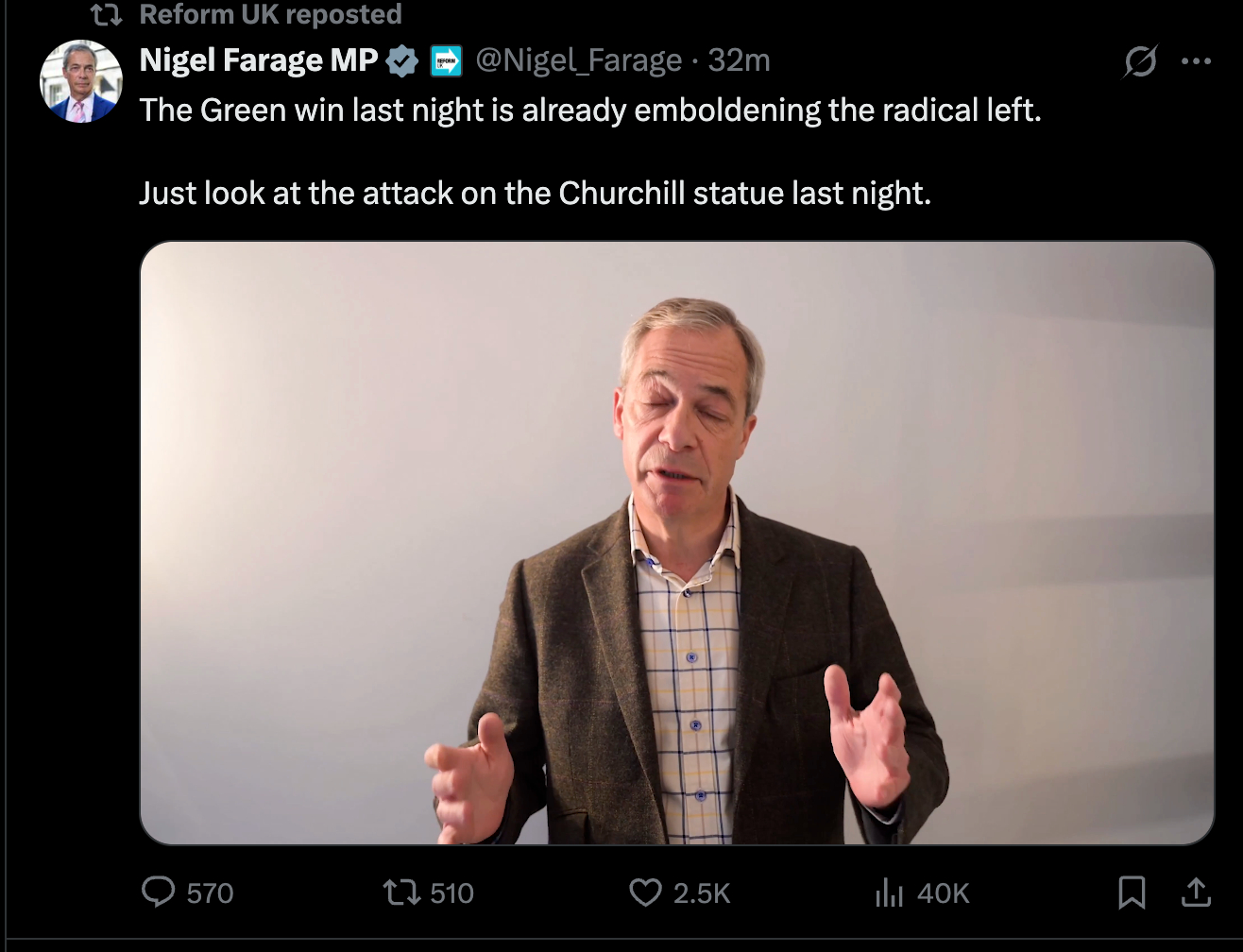Image resolution: width=1243 pixels, height=952 pixels.
Task: Open Nigel Farage's profile picture
Action: point(81,81)
